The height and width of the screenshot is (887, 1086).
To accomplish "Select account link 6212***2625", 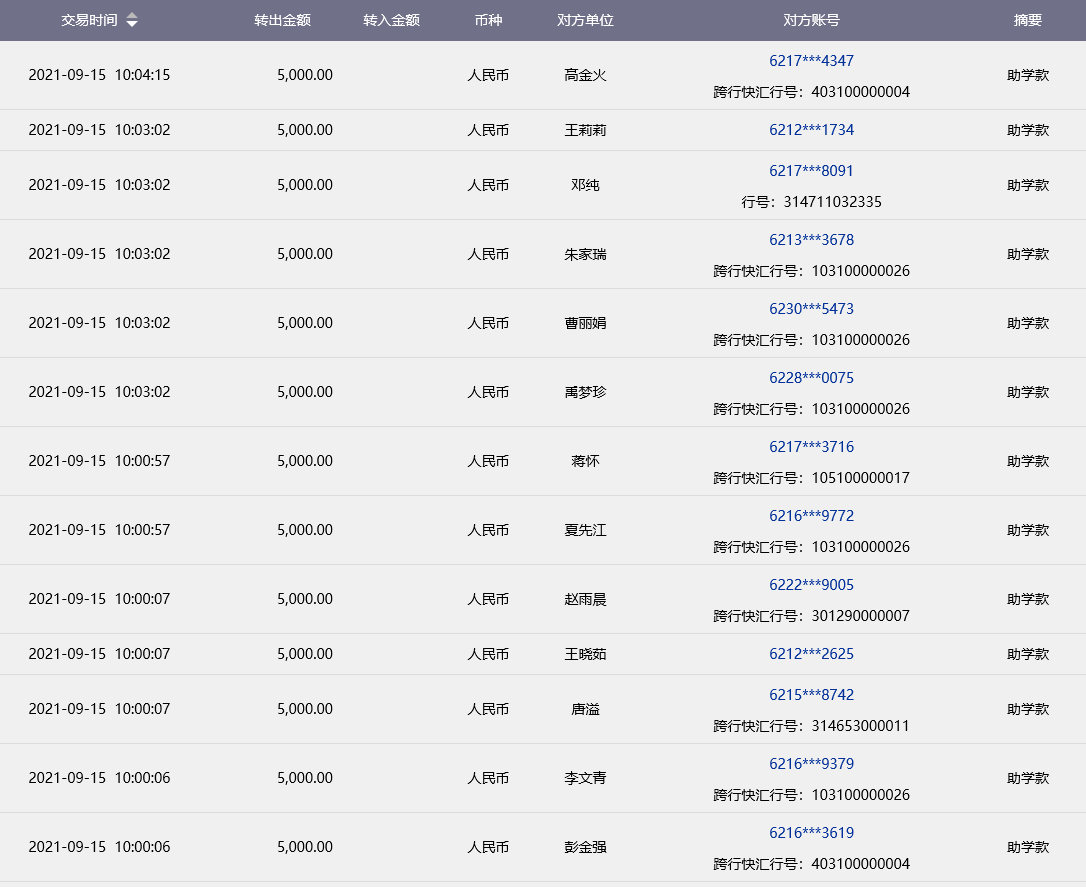I will (x=811, y=654).
